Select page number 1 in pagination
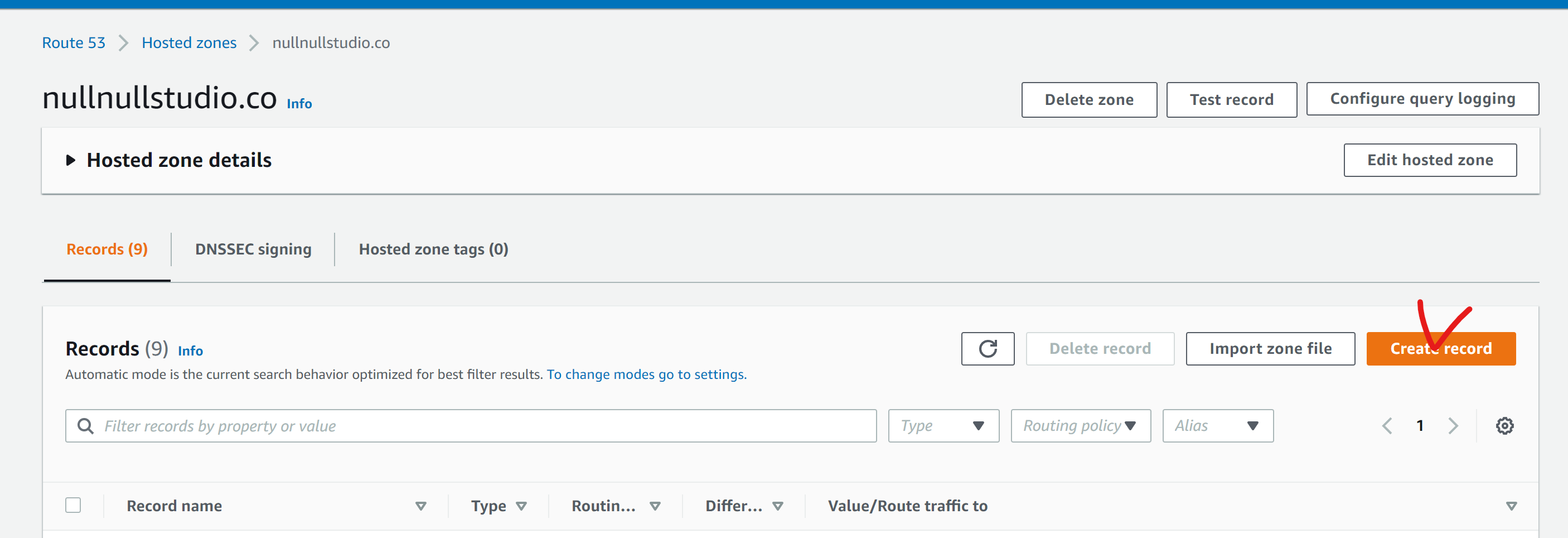Screen dimensions: 1568x538 pyautogui.click(x=1420, y=425)
